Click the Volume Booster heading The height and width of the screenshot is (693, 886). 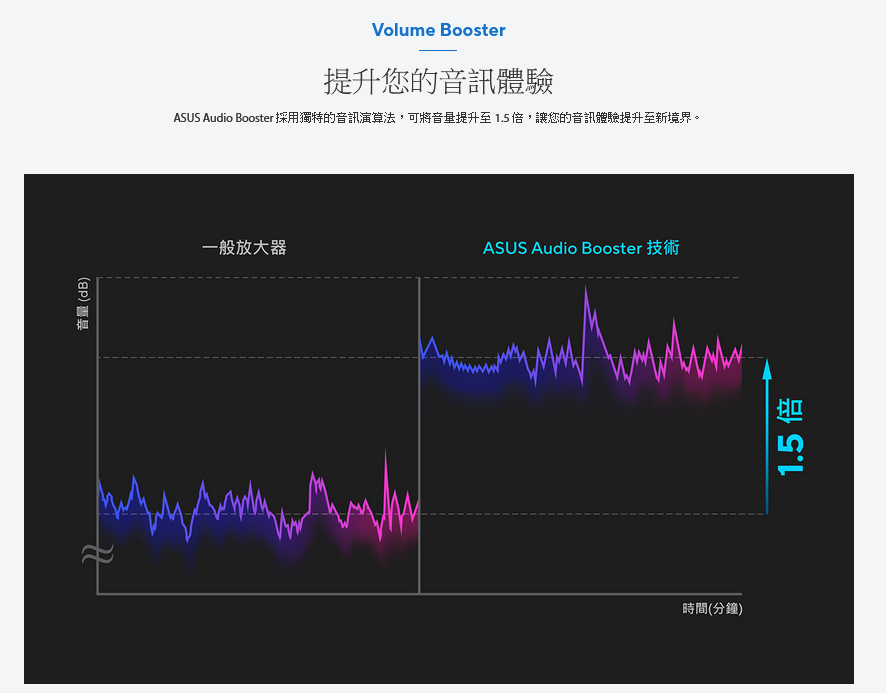[438, 30]
